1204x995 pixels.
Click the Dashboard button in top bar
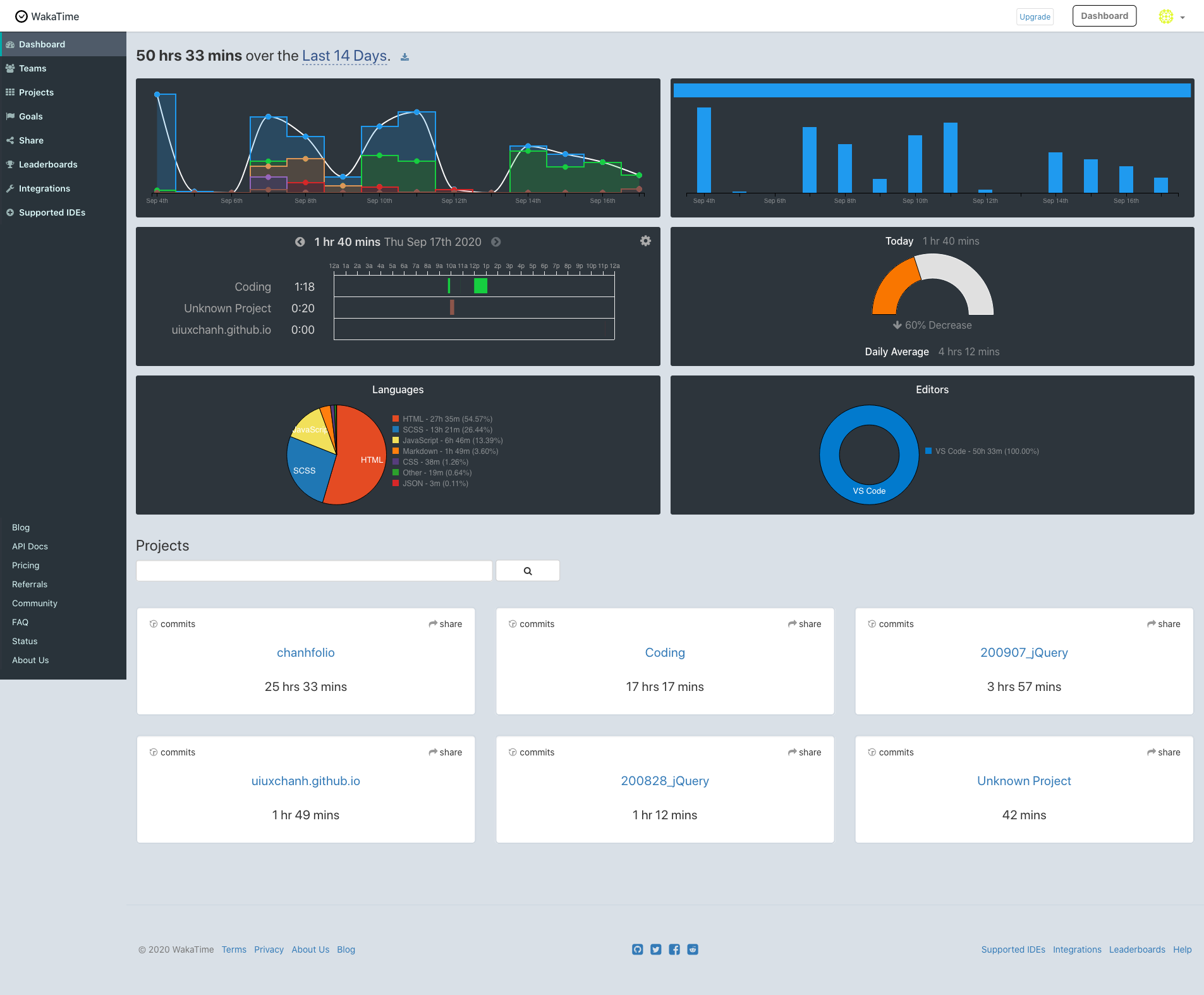tap(1104, 16)
